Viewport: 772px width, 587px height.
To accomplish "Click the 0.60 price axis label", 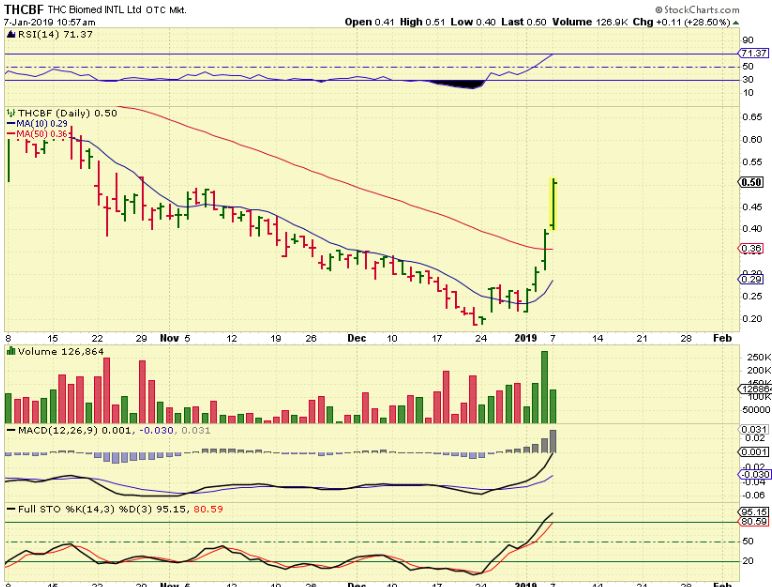I will (x=752, y=139).
